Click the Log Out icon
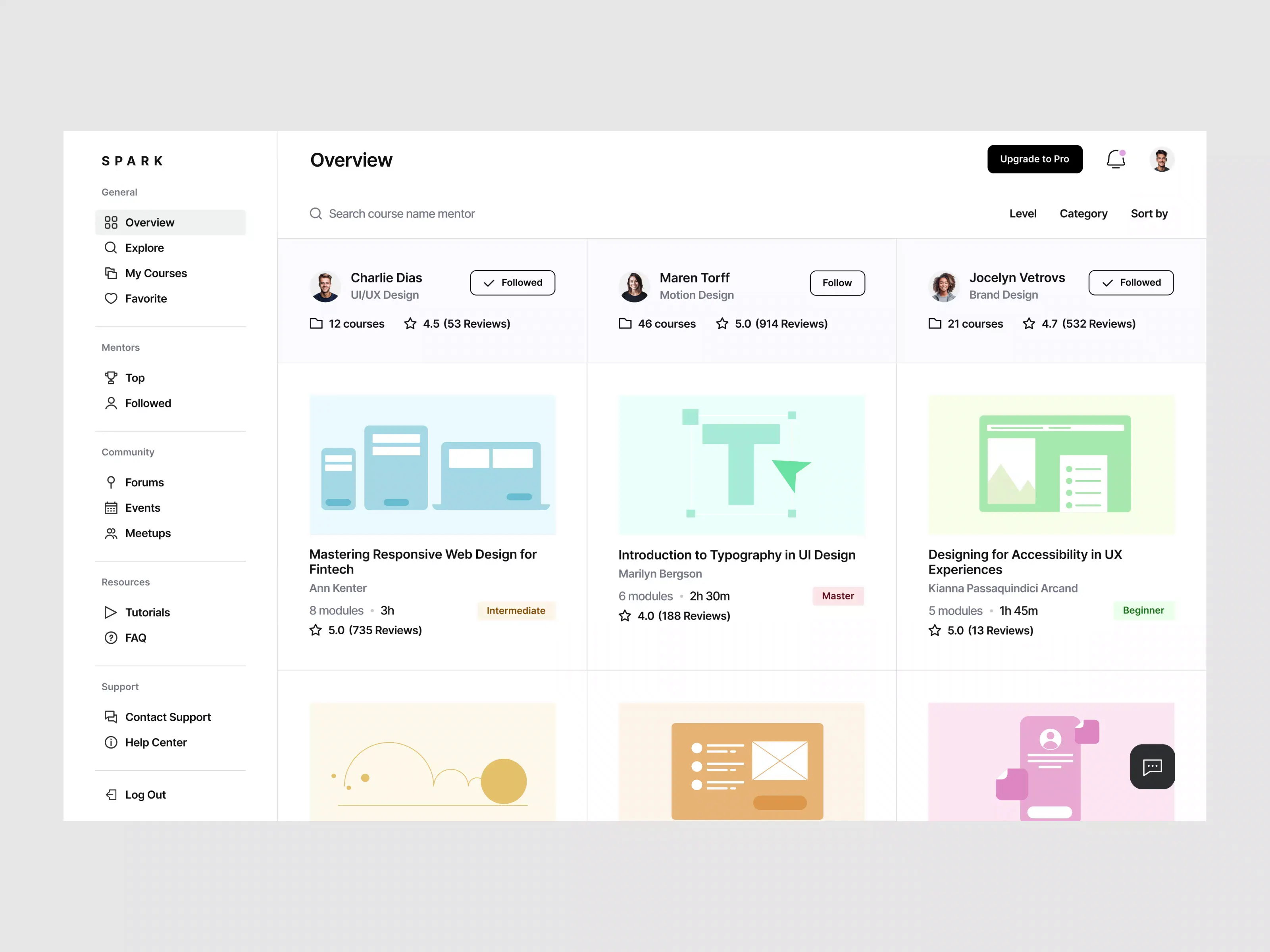Image resolution: width=1270 pixels, height=952 pixels. pos(111,795)
